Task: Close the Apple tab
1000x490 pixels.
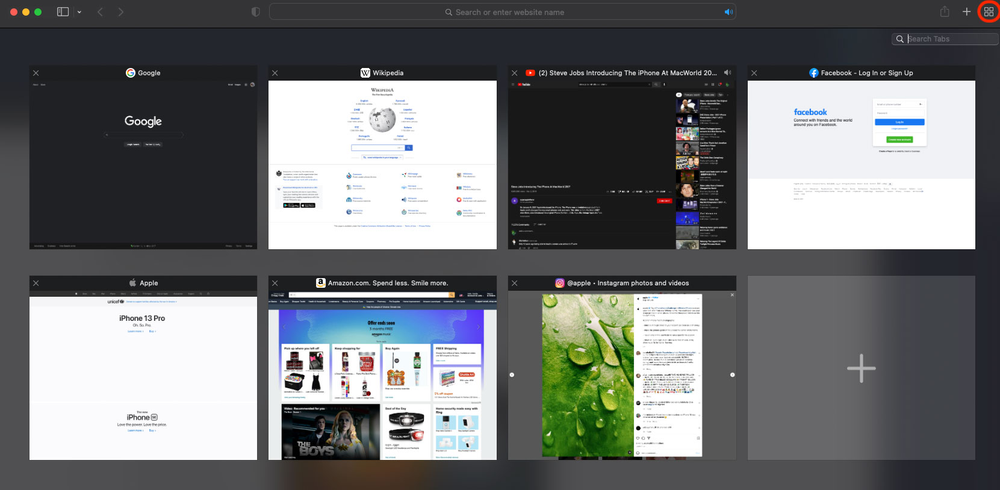Action: (36, 283)
